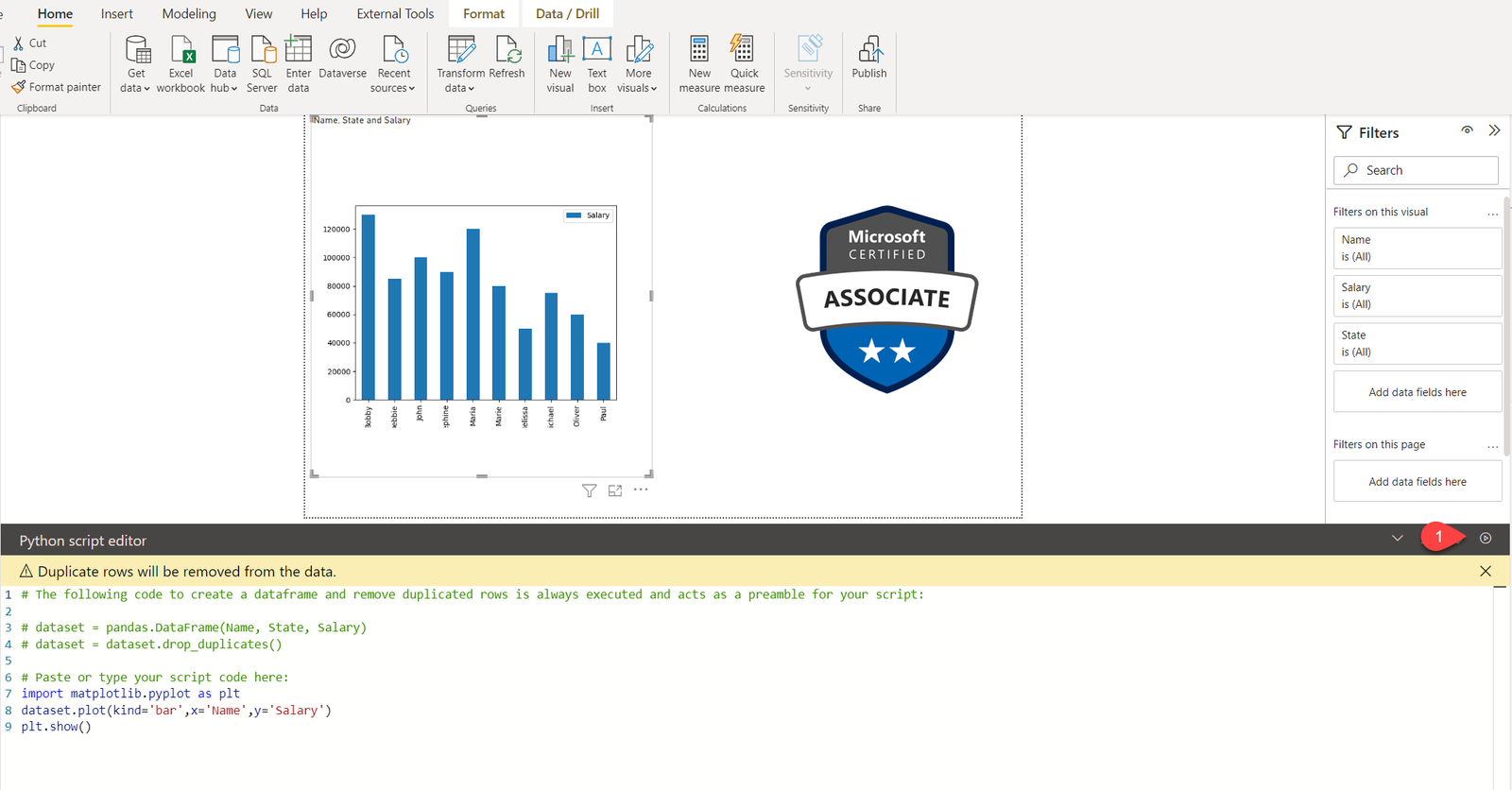Click Add data fields here under visual filters
This screenshot has height=790, width=1512.
tap(1417, 392)
